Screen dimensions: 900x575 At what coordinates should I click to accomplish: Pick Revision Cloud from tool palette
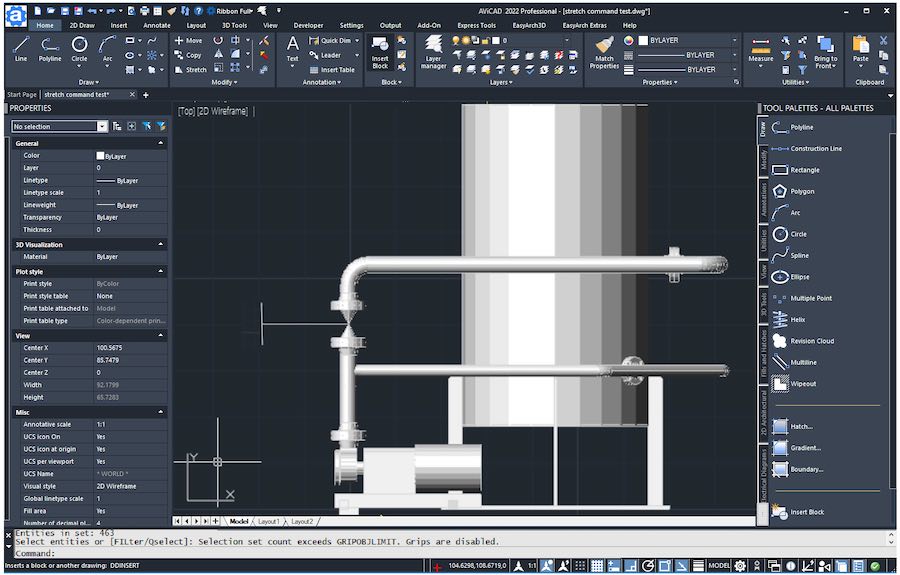click(x=811, y=341)
